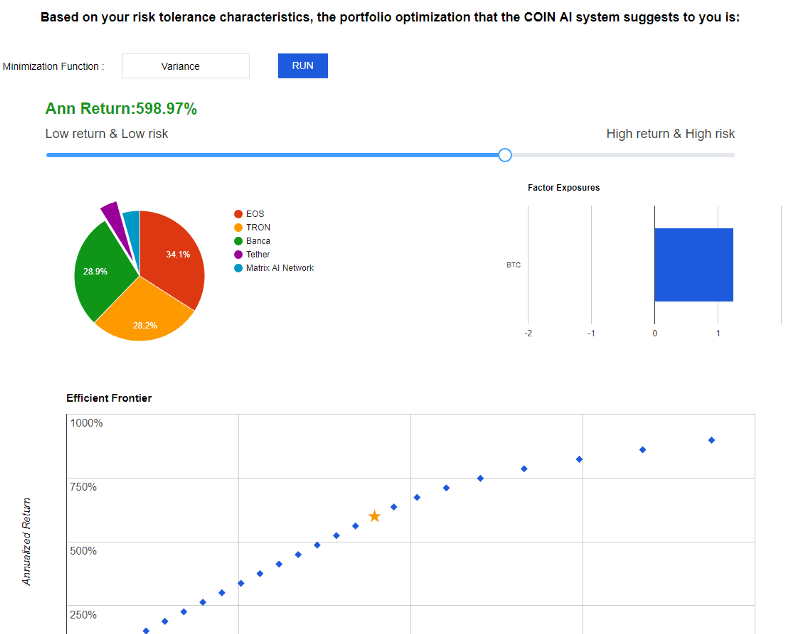Click the exploded purple Tether pie slice

coord(111,213)
